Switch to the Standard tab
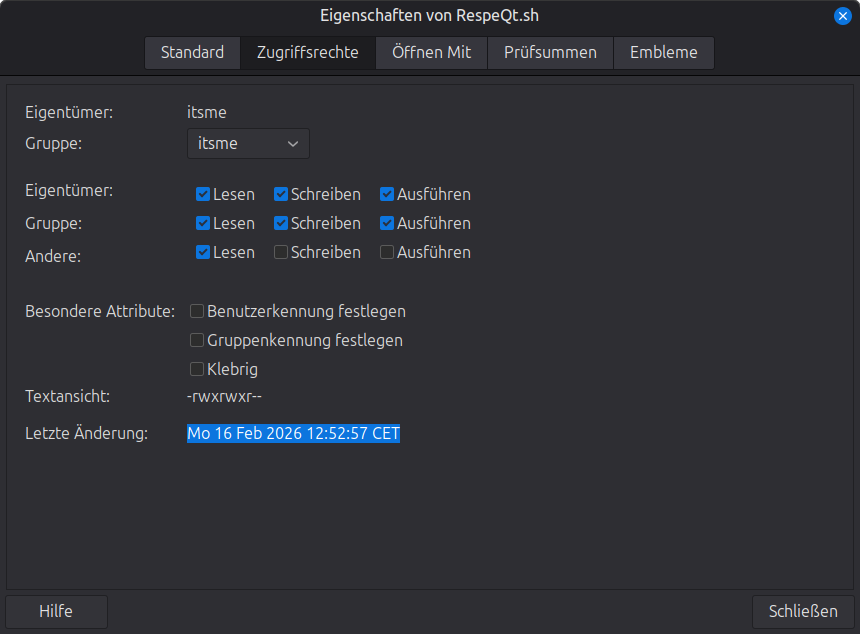The width and height of the screenshot is (860, 634). [192, 53]
